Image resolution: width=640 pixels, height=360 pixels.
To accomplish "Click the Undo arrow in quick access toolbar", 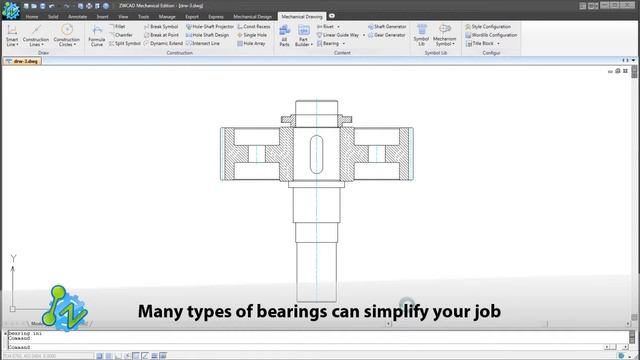I will point(51,6).
